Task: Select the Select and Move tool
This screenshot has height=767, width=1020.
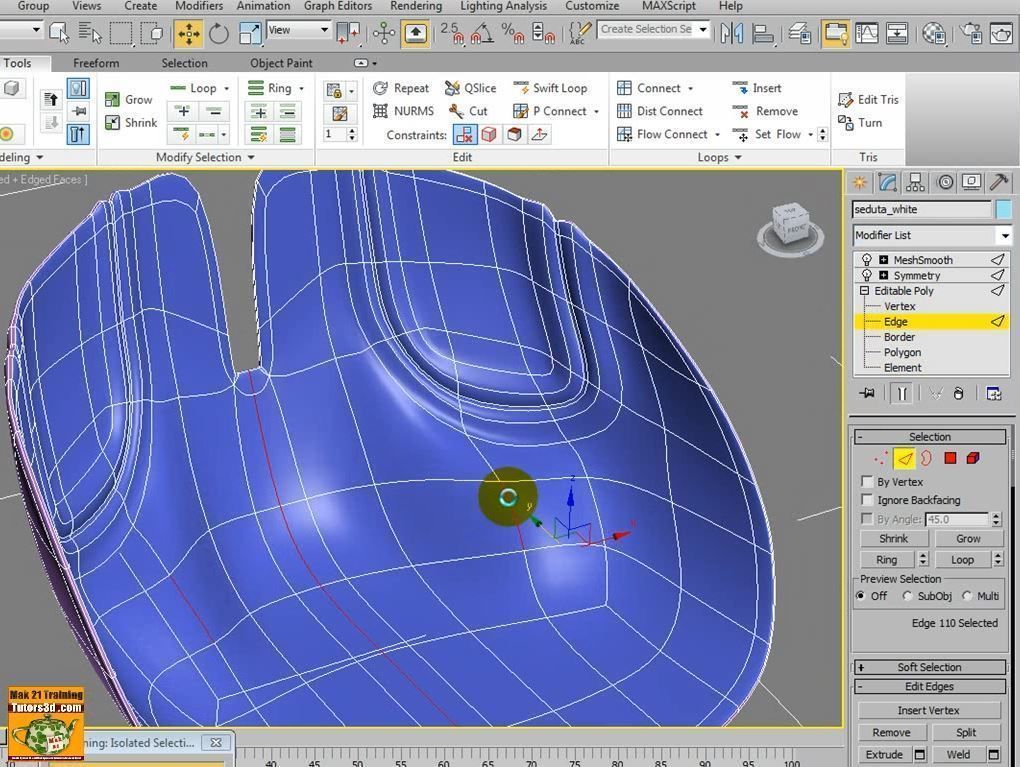Action: point(188,33)
